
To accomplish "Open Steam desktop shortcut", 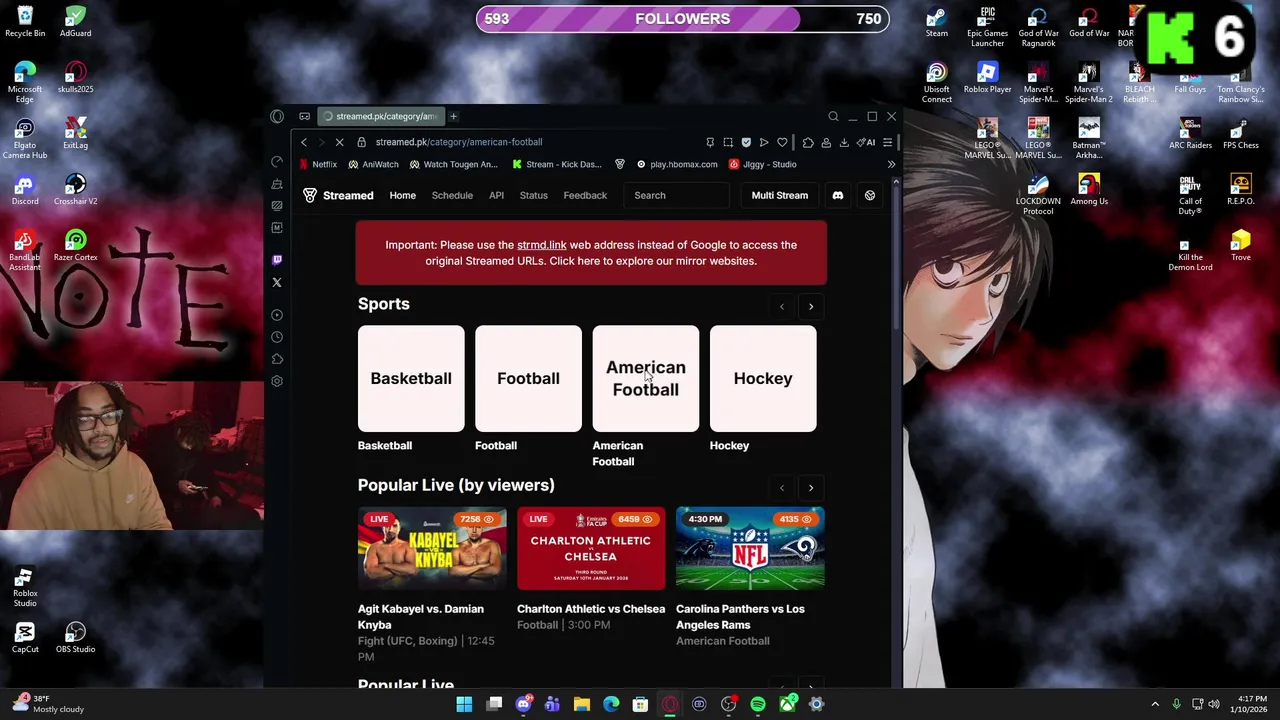I will (937, 22).
